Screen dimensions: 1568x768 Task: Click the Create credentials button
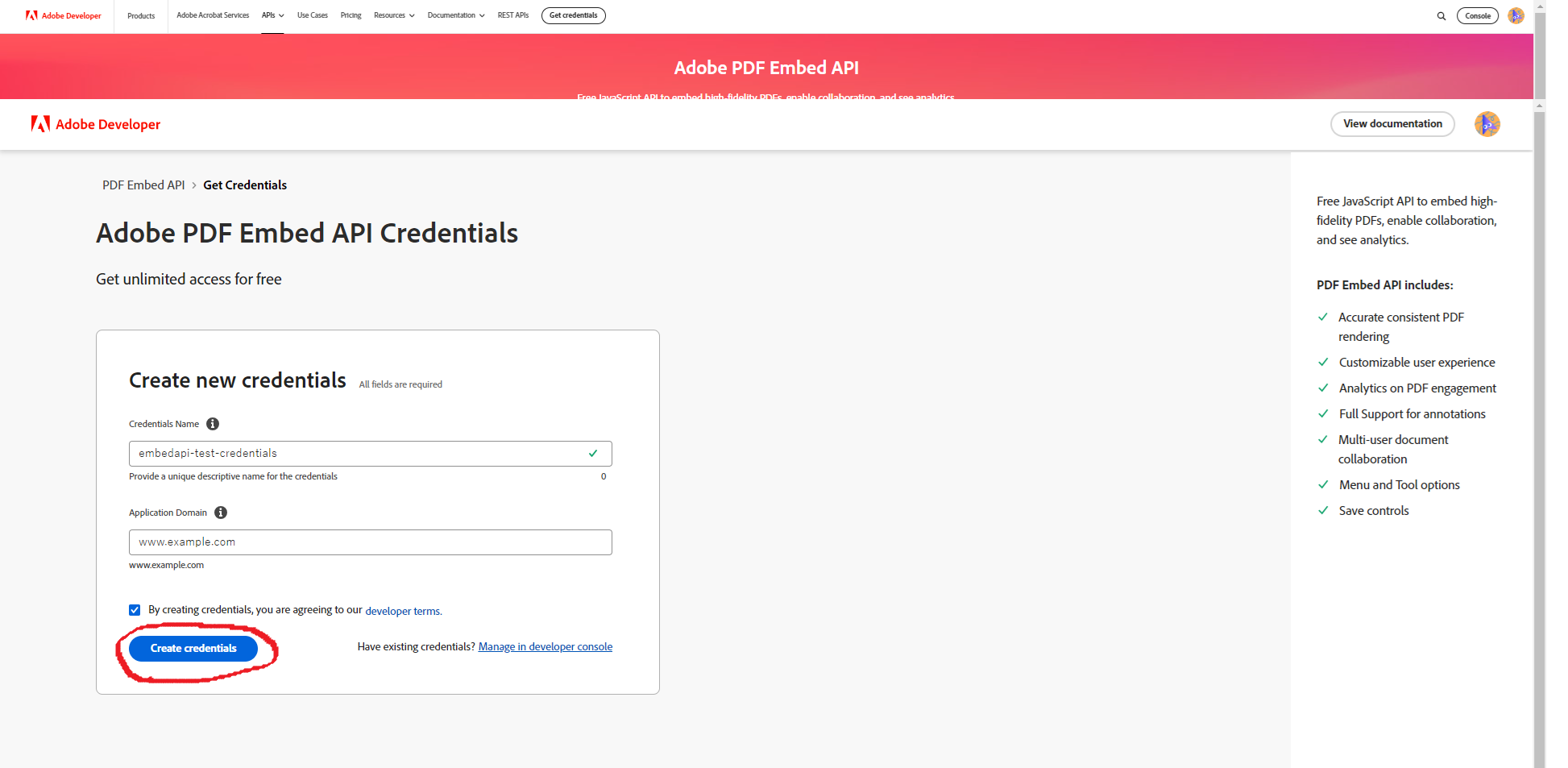pyautogui.click(x=193, y=648)
